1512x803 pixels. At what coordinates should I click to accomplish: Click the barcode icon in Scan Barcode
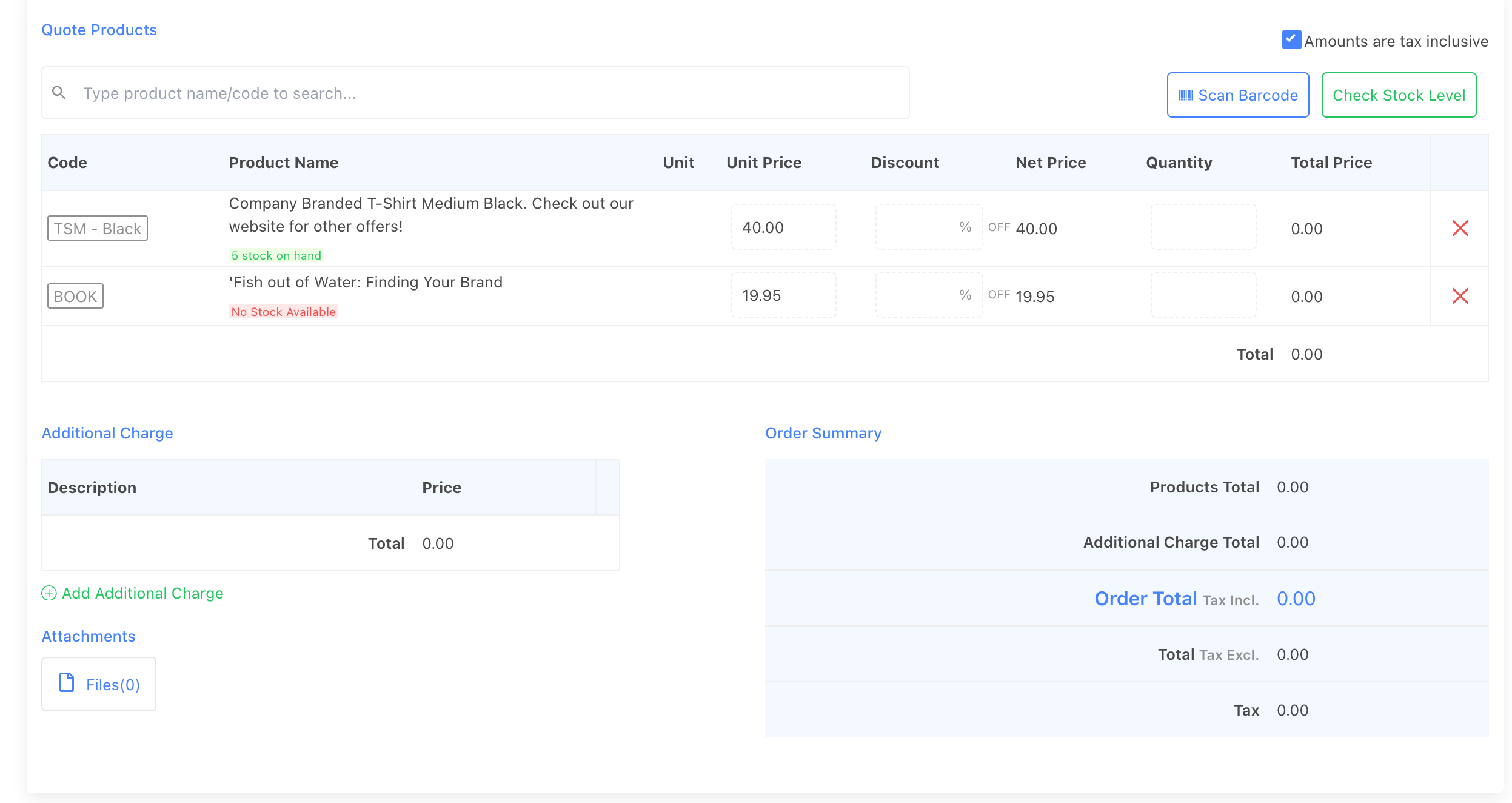(1185, 95)
